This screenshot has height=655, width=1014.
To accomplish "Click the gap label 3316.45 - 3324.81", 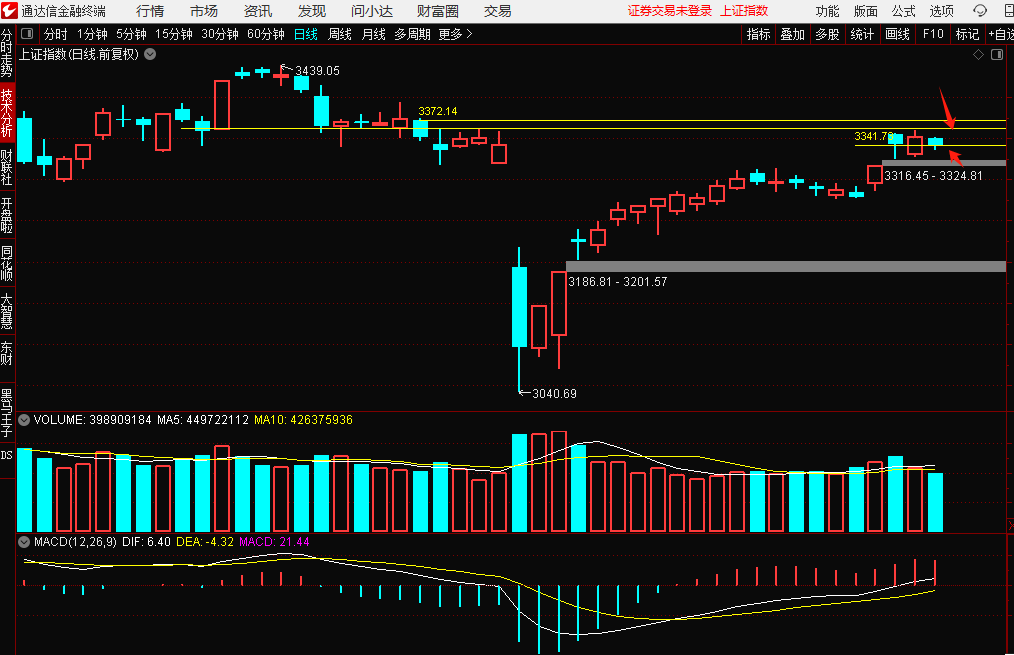I will [933, 176].
